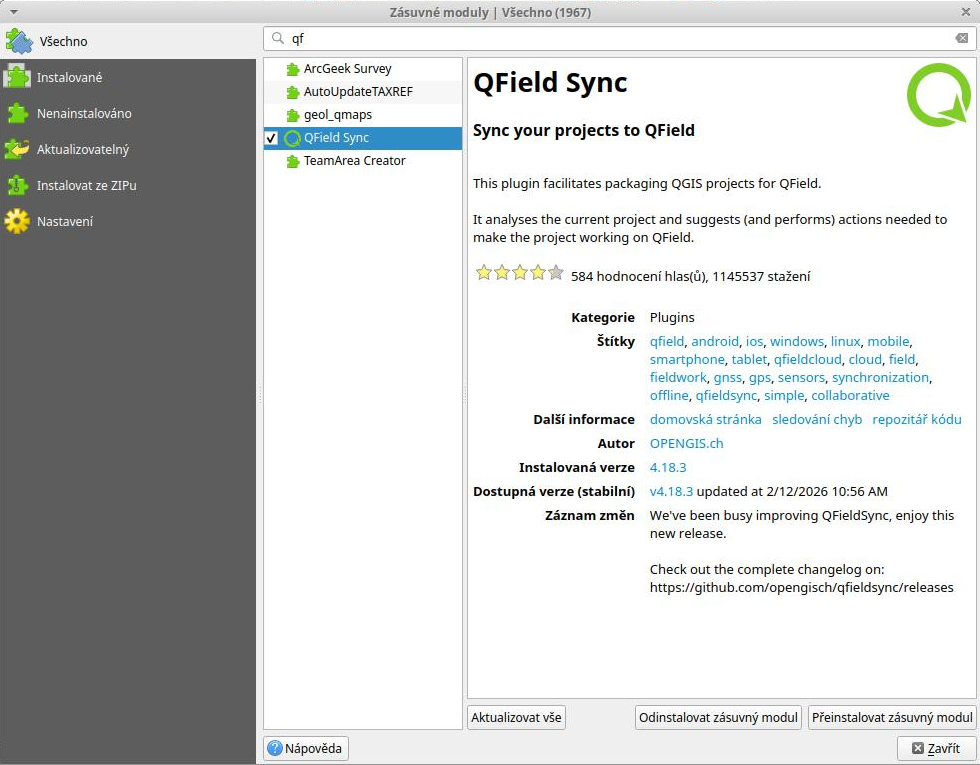Rate plugin with the fifth star

click(556, 272)
